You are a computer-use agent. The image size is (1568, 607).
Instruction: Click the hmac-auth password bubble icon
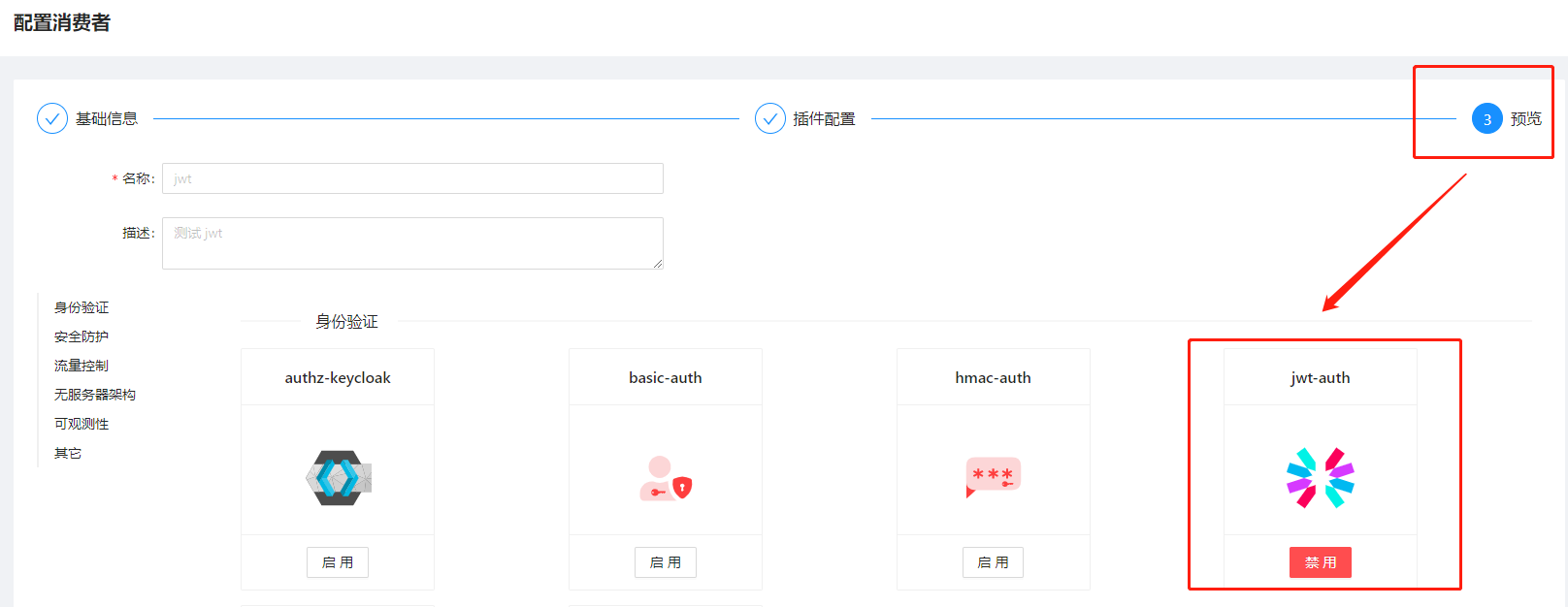[994, 477]
